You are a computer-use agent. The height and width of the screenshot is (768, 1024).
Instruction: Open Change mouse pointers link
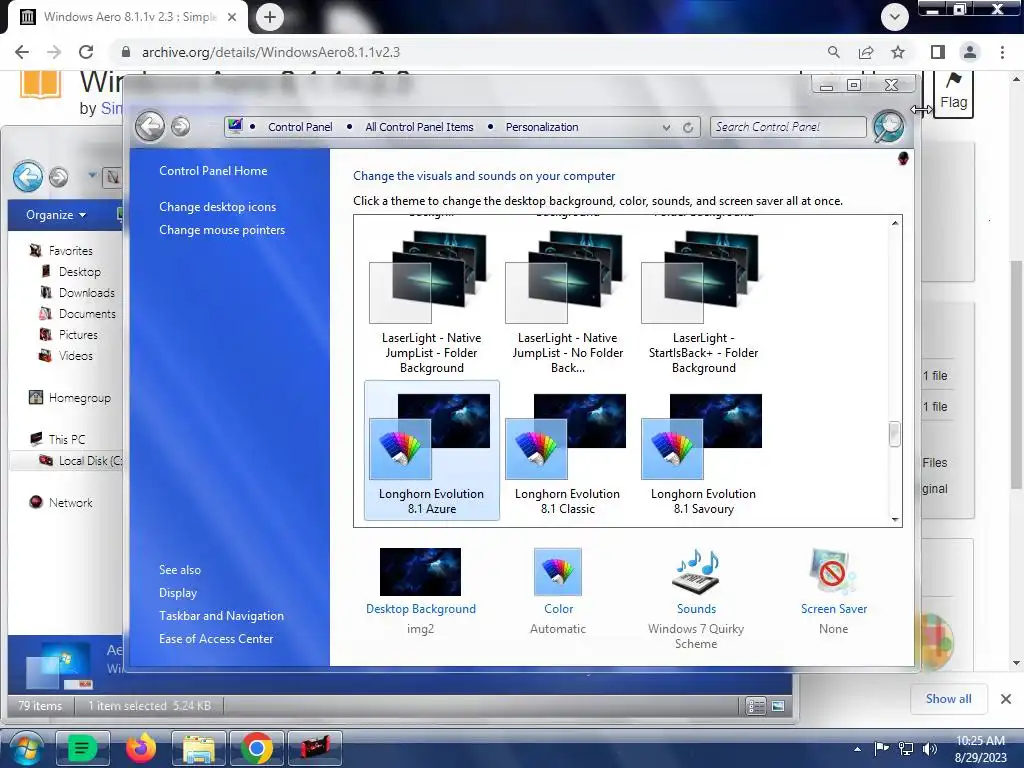click(222, 230)
